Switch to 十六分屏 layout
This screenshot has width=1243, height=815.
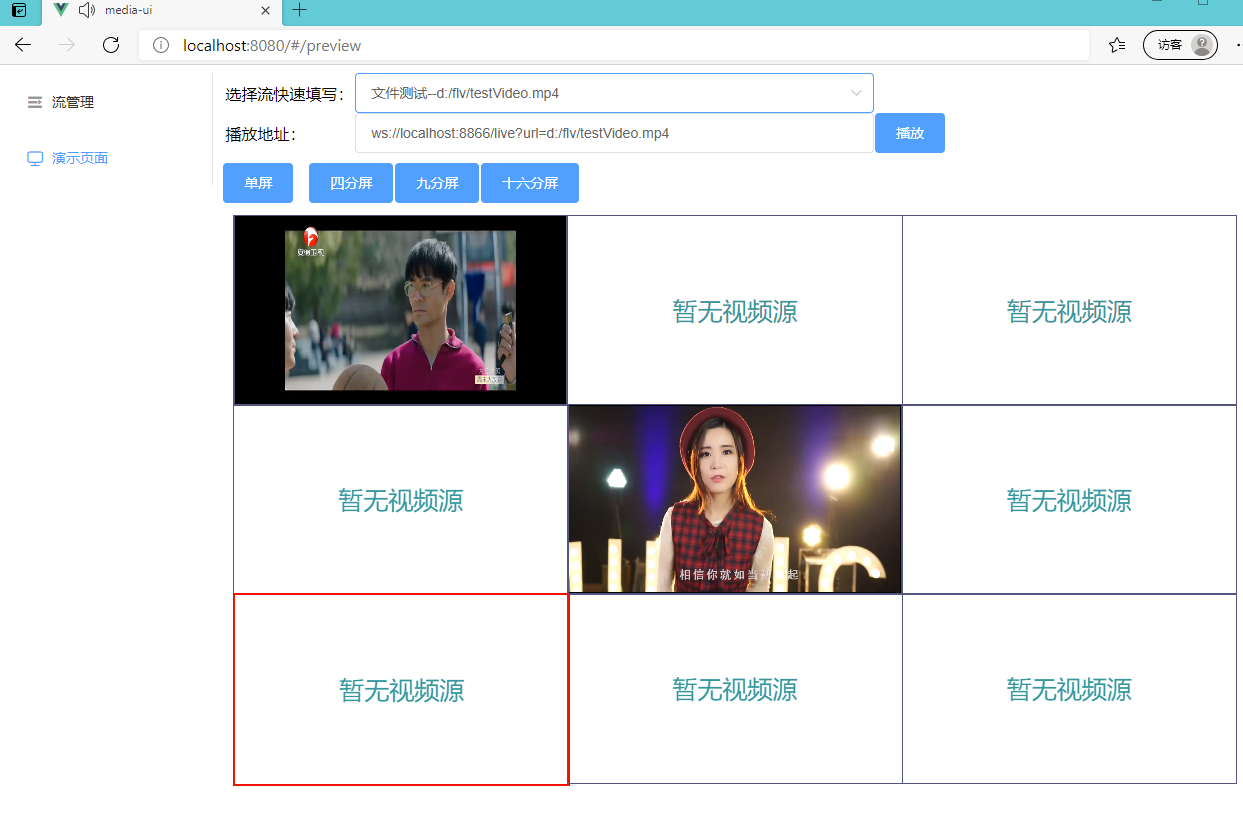coord(530,183)
